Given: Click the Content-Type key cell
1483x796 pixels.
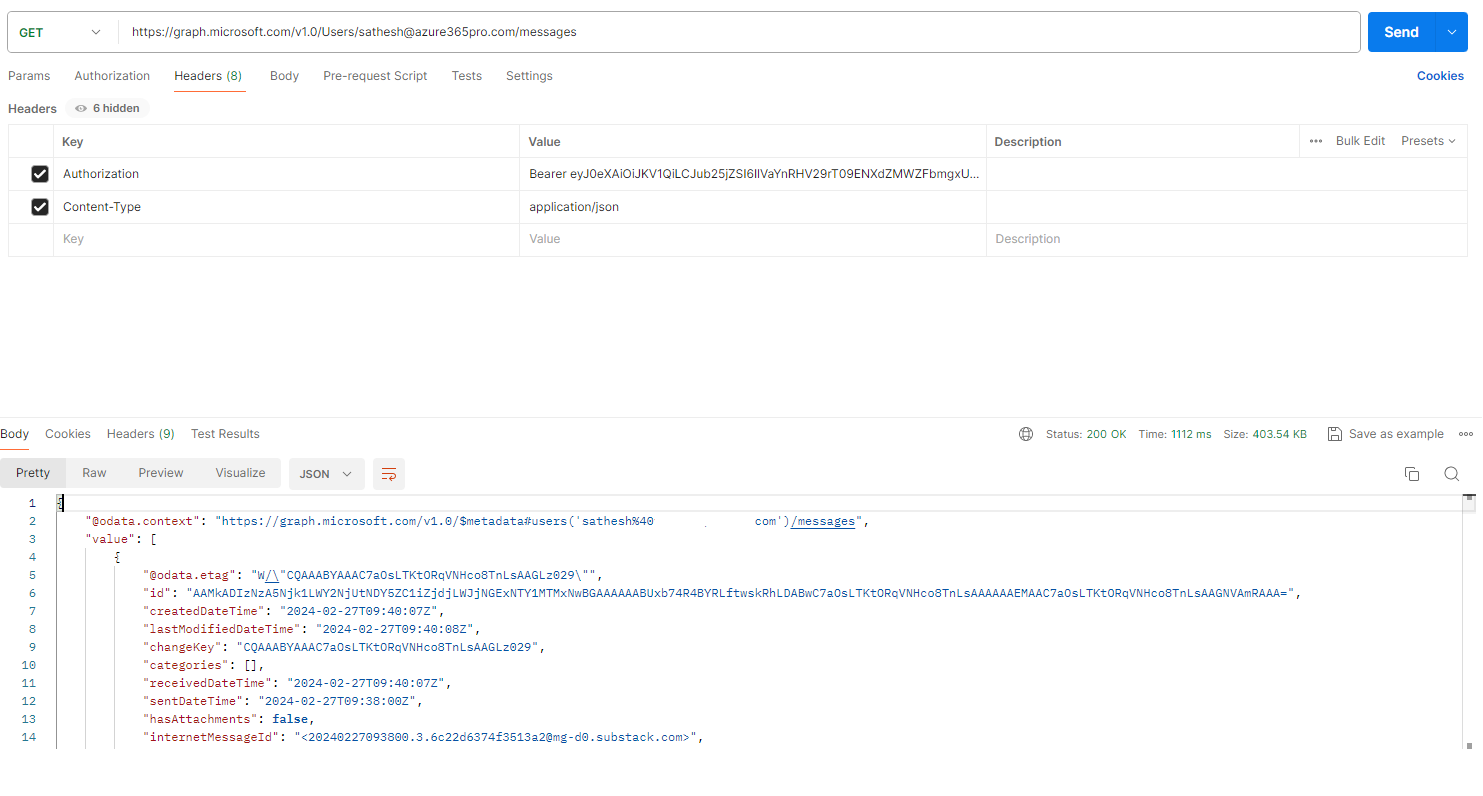Looking at the screenshot, I should (286, 207).
